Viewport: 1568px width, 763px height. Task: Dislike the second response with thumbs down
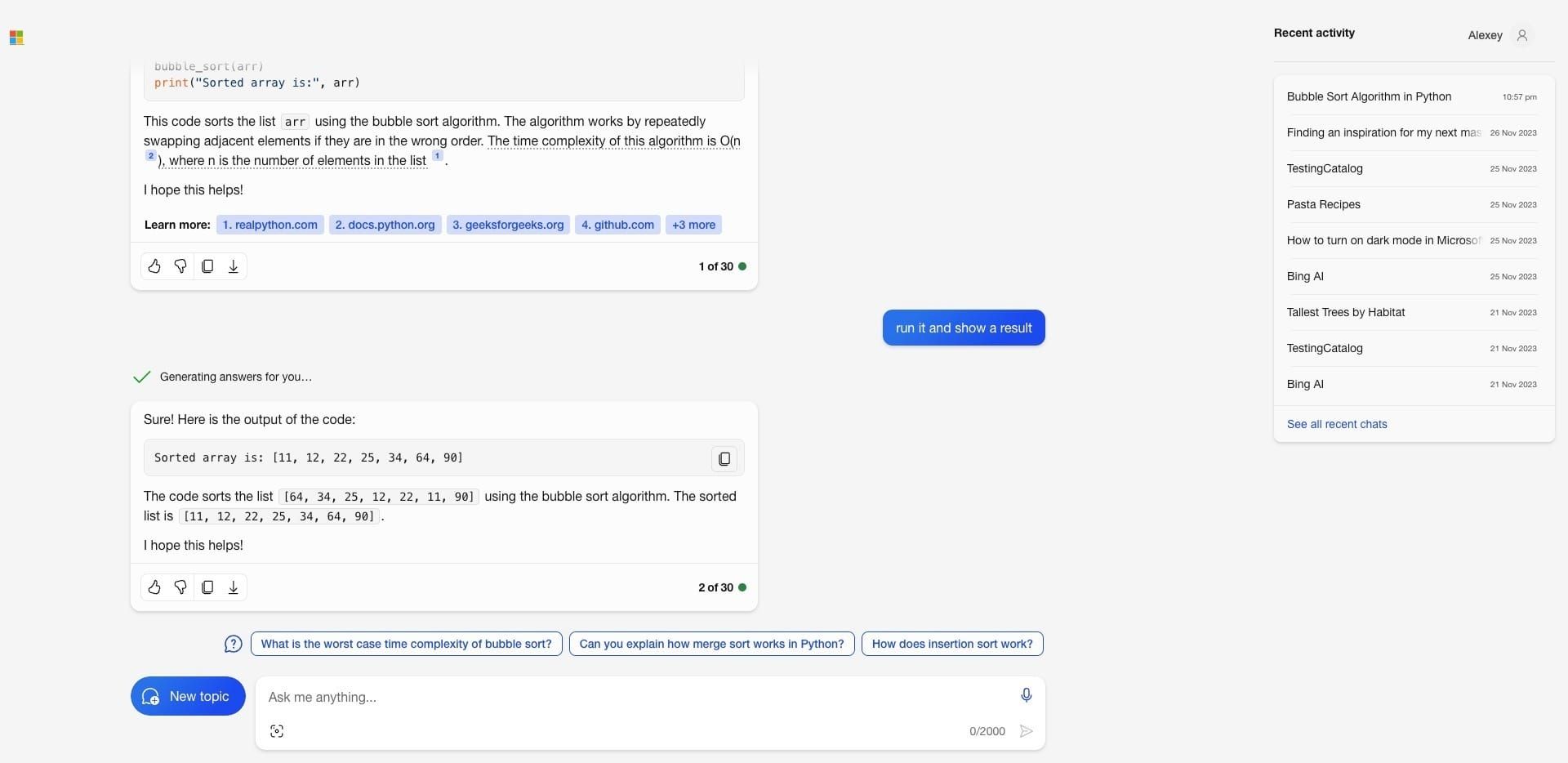coord(180,587)
